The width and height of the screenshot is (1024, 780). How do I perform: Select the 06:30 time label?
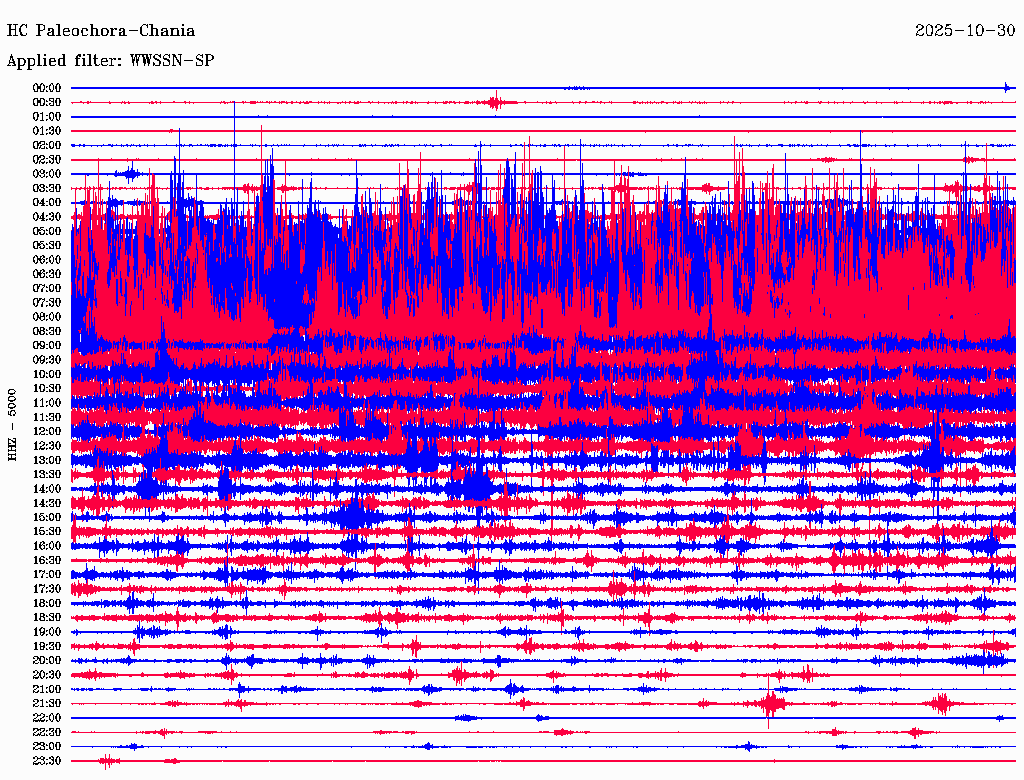click(x=47, y=274)
